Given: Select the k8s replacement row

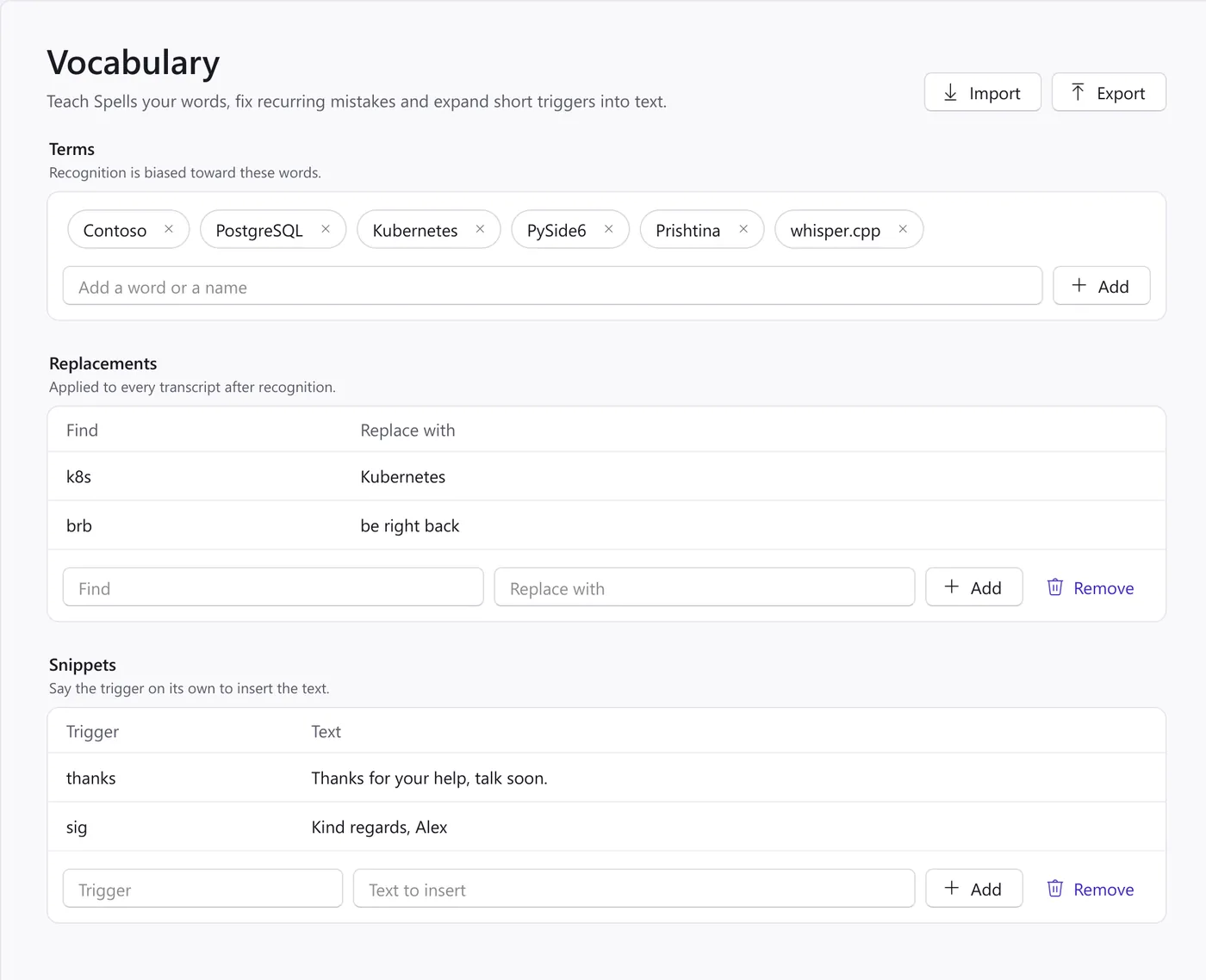Looking at the screenshot, I should (x=606, y=476).
